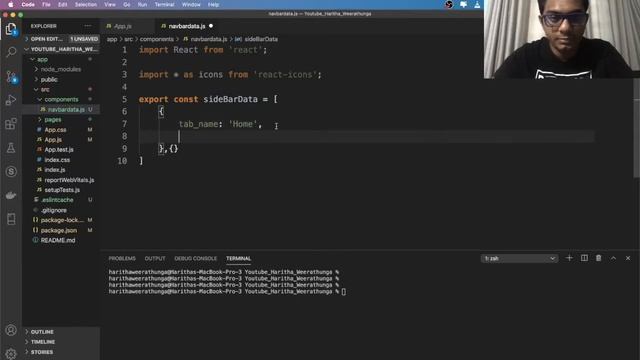640x360 pixels.
Task: Expand the node_modules folder
Action: 61,69
